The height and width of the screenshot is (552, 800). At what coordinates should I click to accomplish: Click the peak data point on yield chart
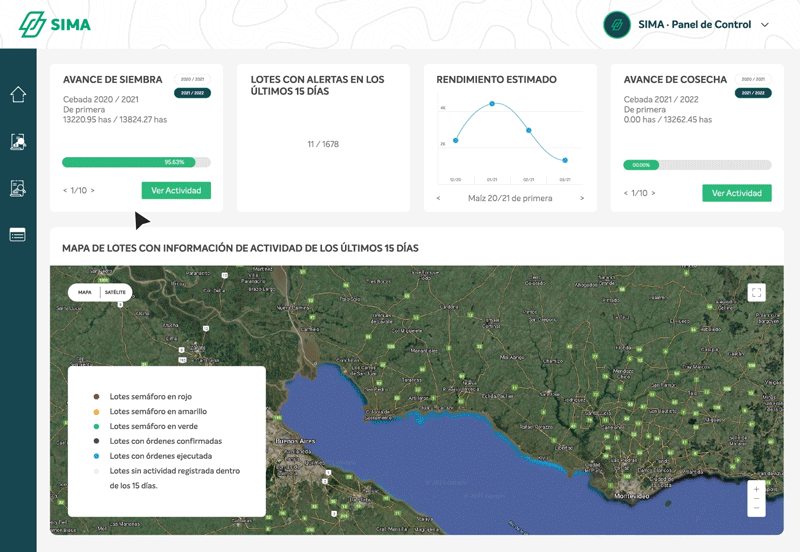(x=492, y=103)
